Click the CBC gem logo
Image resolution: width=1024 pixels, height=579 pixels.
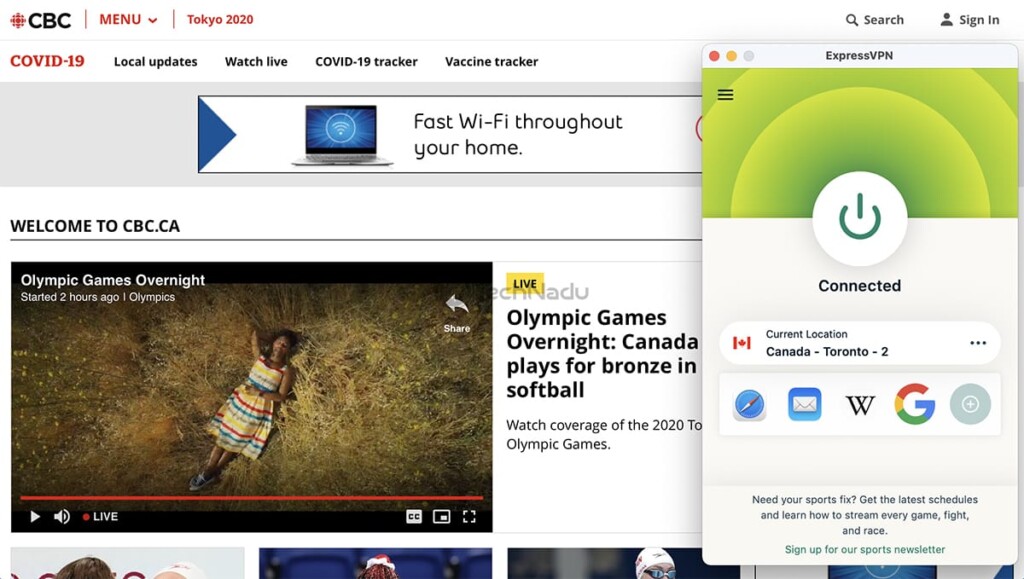point(18,20)
